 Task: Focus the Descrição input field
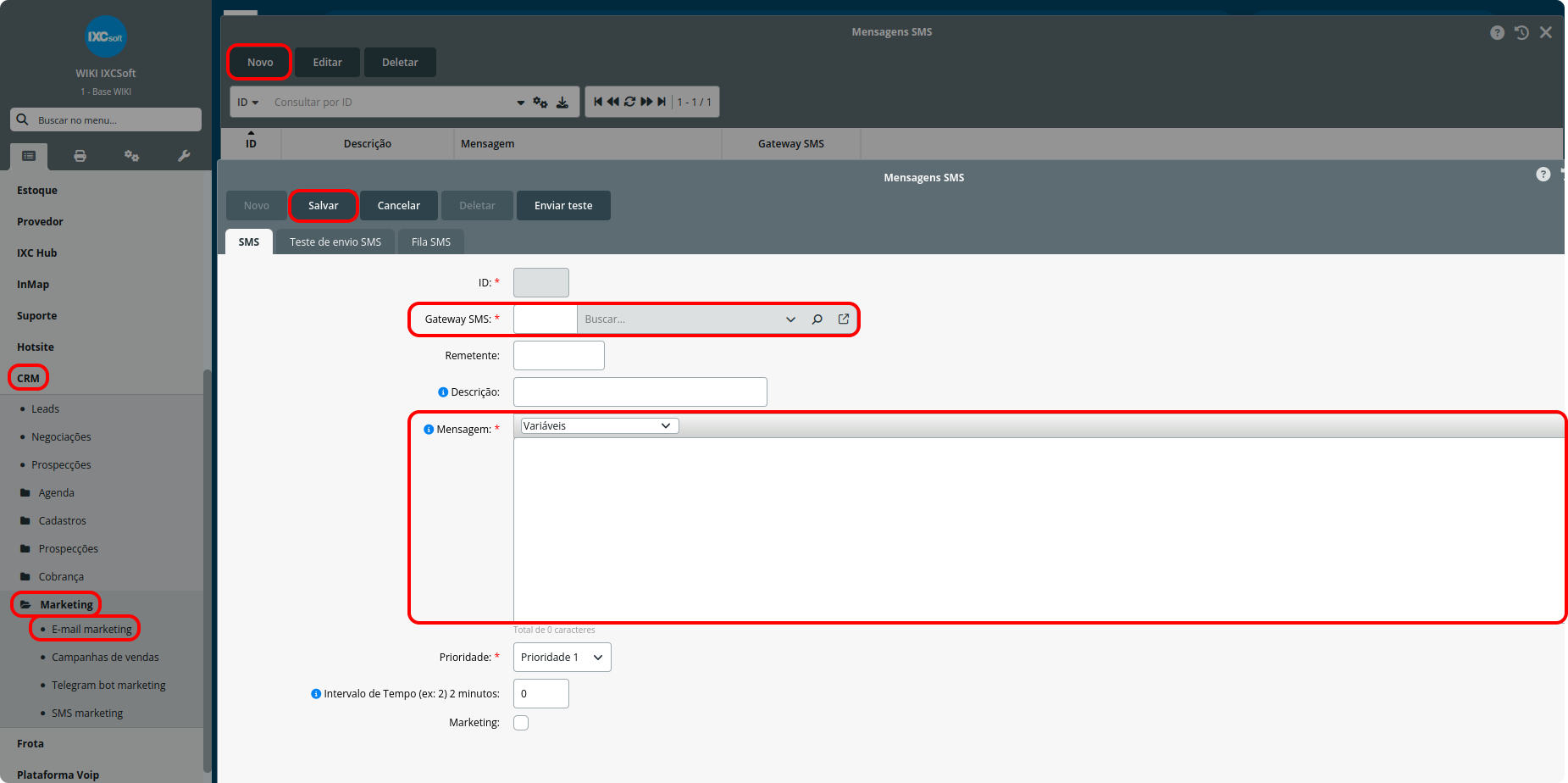tap(640, 392)
